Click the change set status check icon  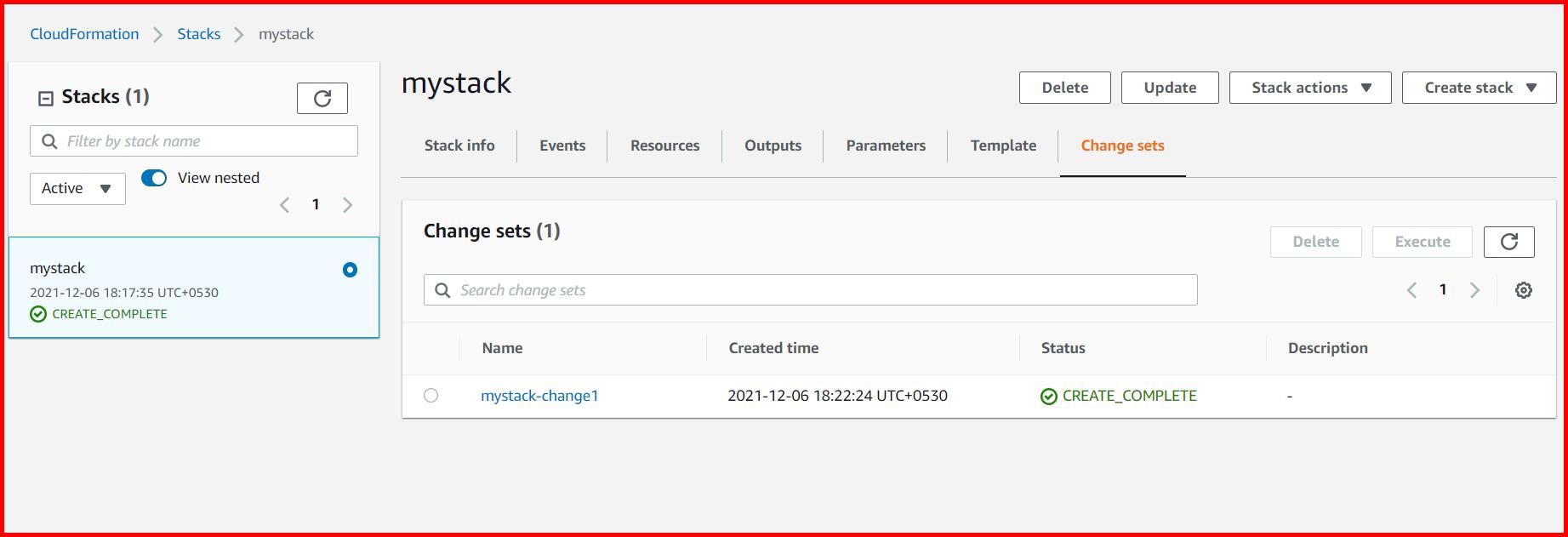[1049, 397]
